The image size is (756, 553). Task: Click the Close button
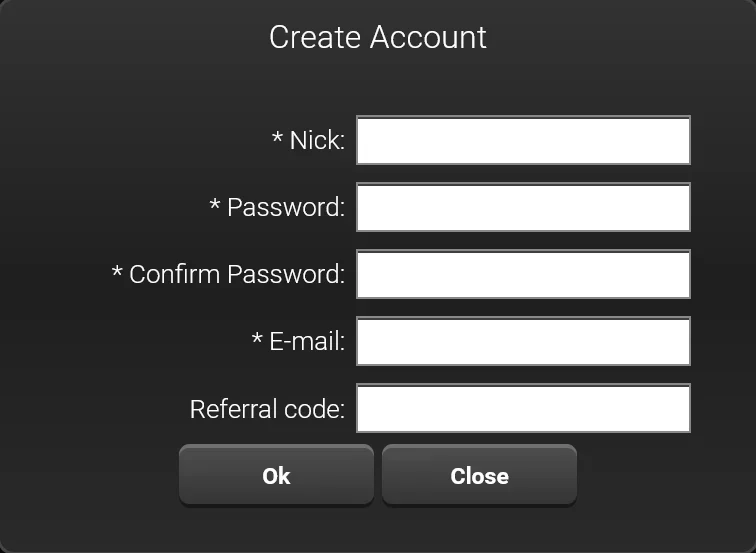click(479, 476)
